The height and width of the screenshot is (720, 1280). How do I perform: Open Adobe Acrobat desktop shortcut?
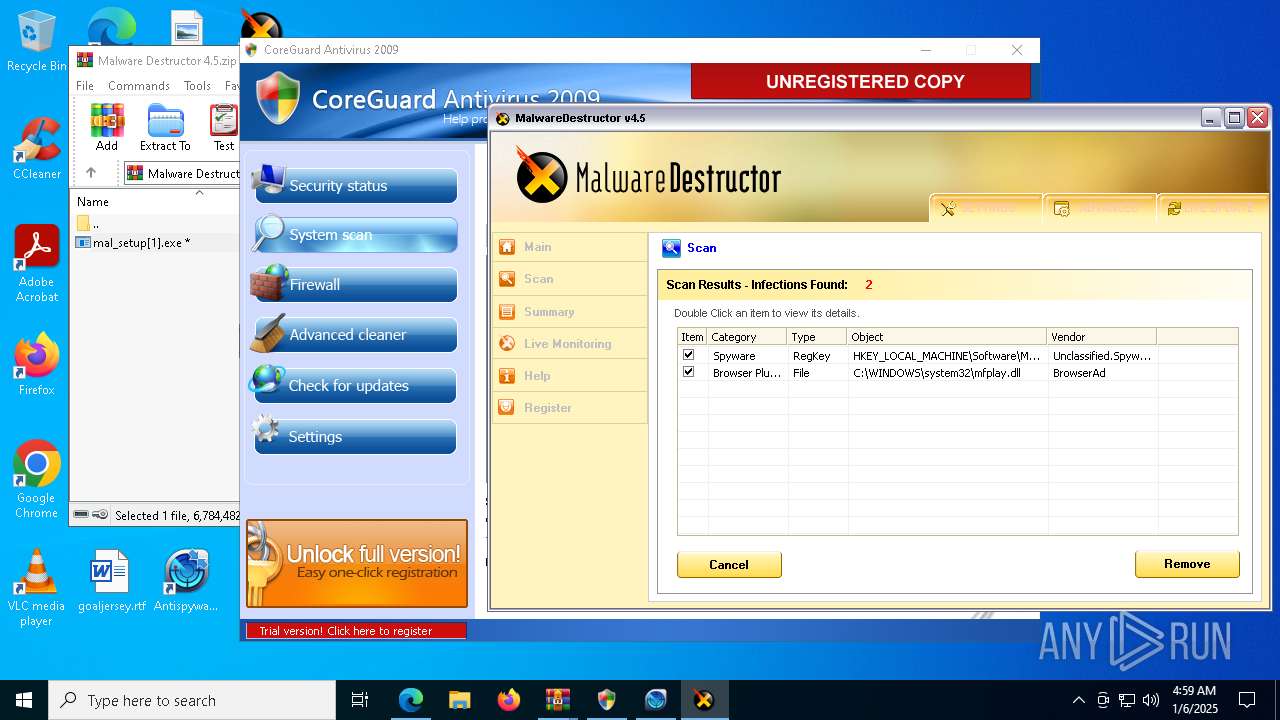[37, 264]
